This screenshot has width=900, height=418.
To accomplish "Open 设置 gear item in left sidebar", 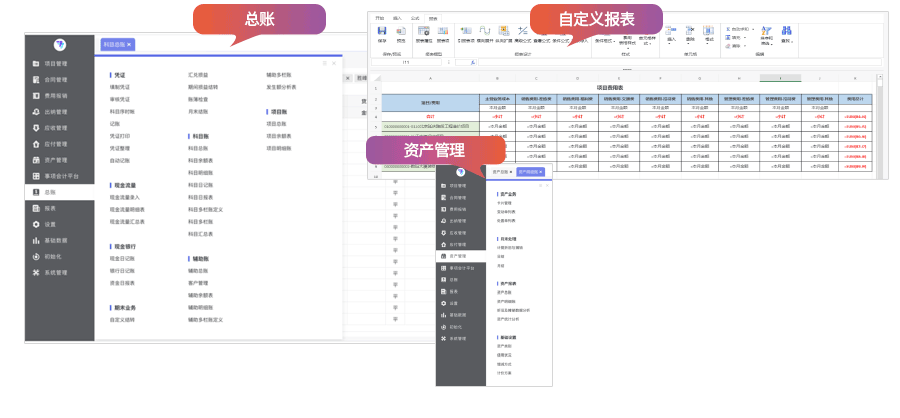I will pos(36,224).
